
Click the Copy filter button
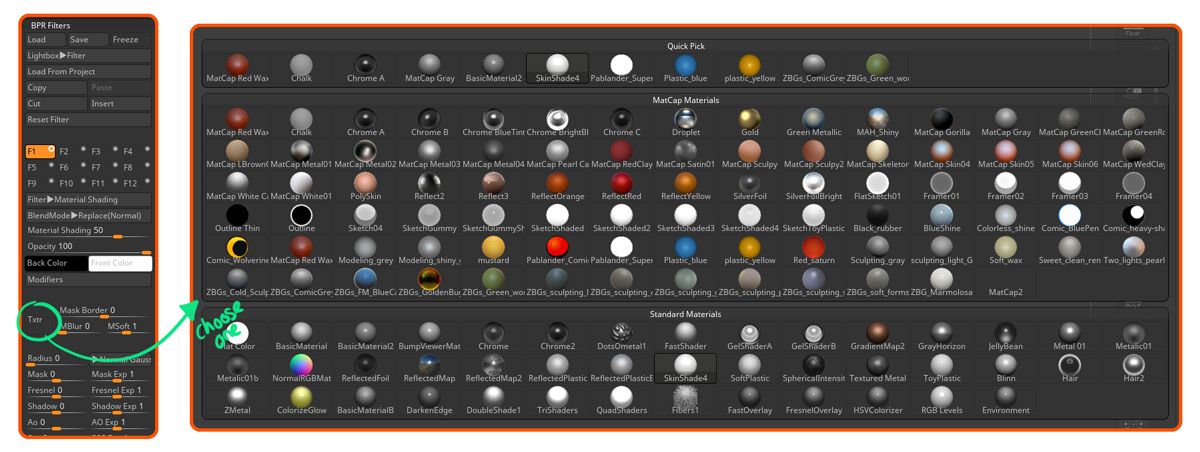(x=56, y=88)
